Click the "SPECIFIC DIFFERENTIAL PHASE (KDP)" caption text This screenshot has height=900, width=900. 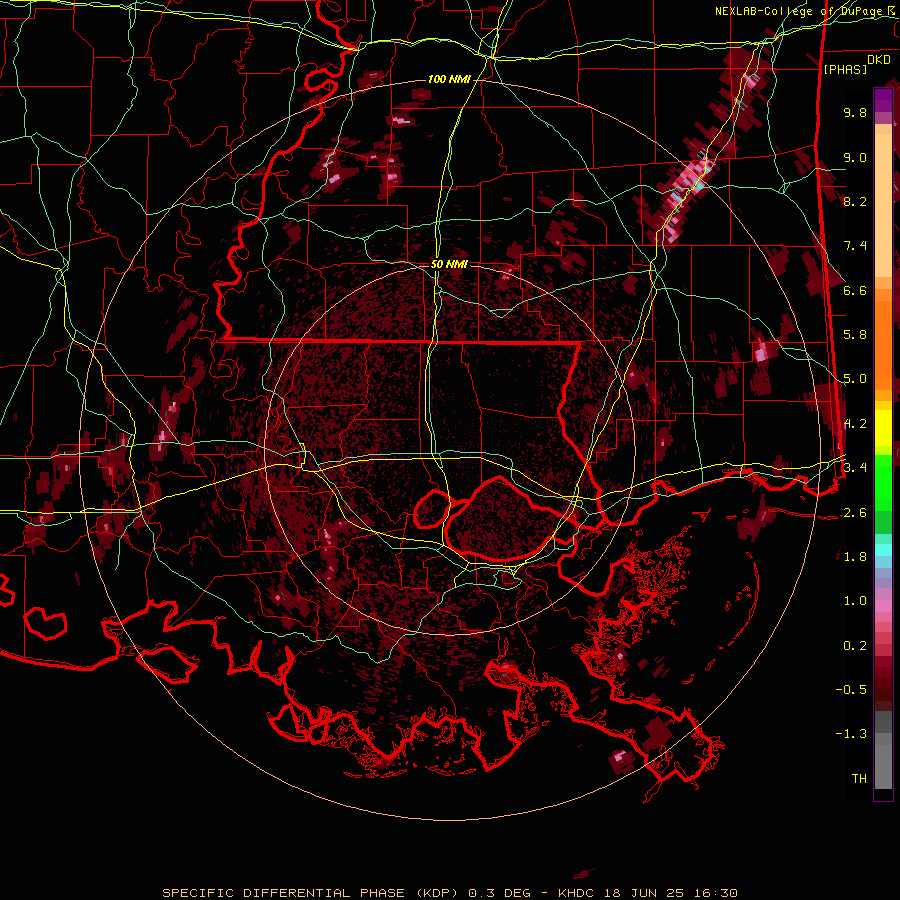point(310,893)
